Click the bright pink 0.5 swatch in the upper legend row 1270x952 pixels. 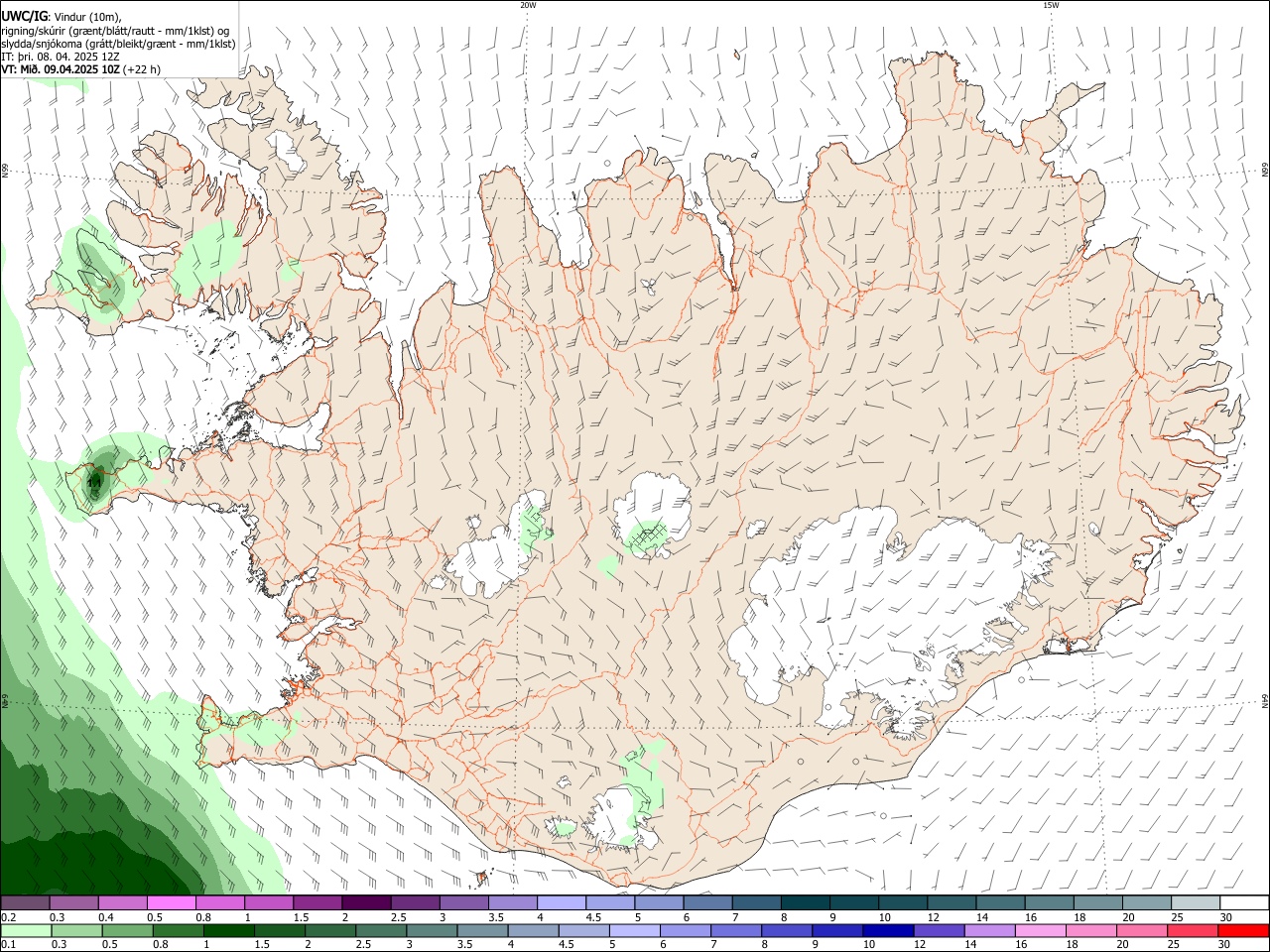click(171, 903)
